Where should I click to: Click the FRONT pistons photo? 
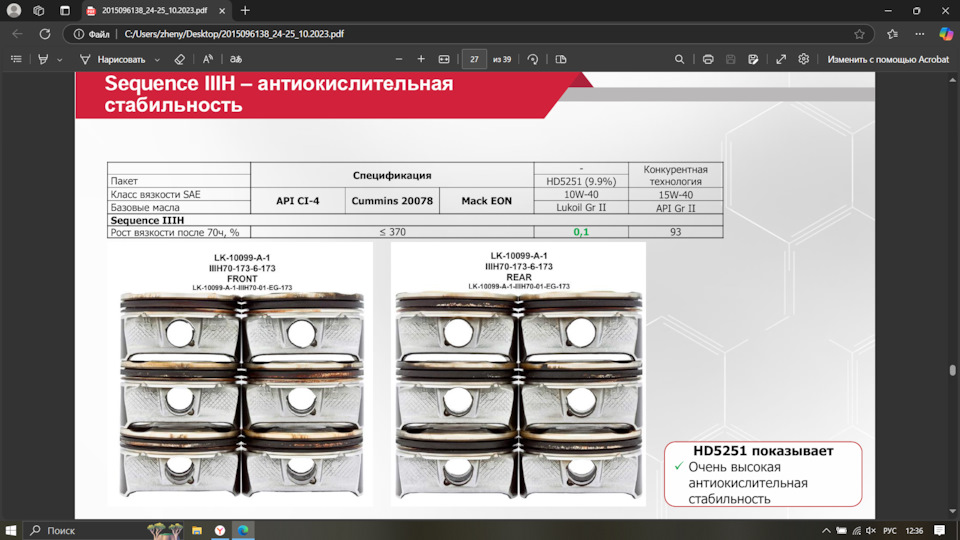click(240, 375)
